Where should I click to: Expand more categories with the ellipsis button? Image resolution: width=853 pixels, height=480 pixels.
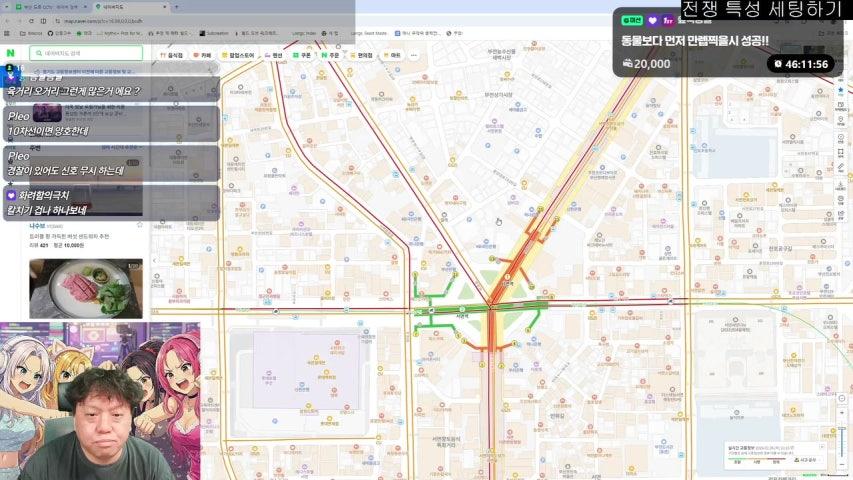point(414,55)
